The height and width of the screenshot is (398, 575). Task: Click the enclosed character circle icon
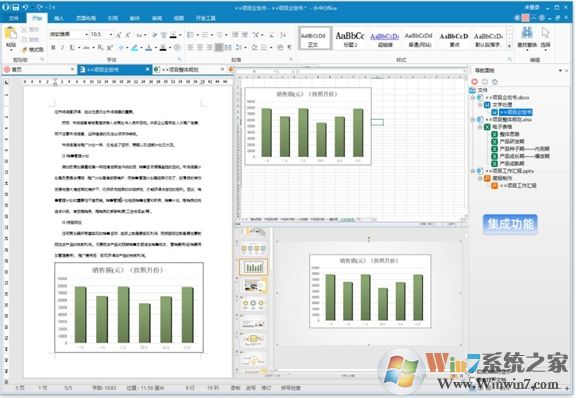177,48
